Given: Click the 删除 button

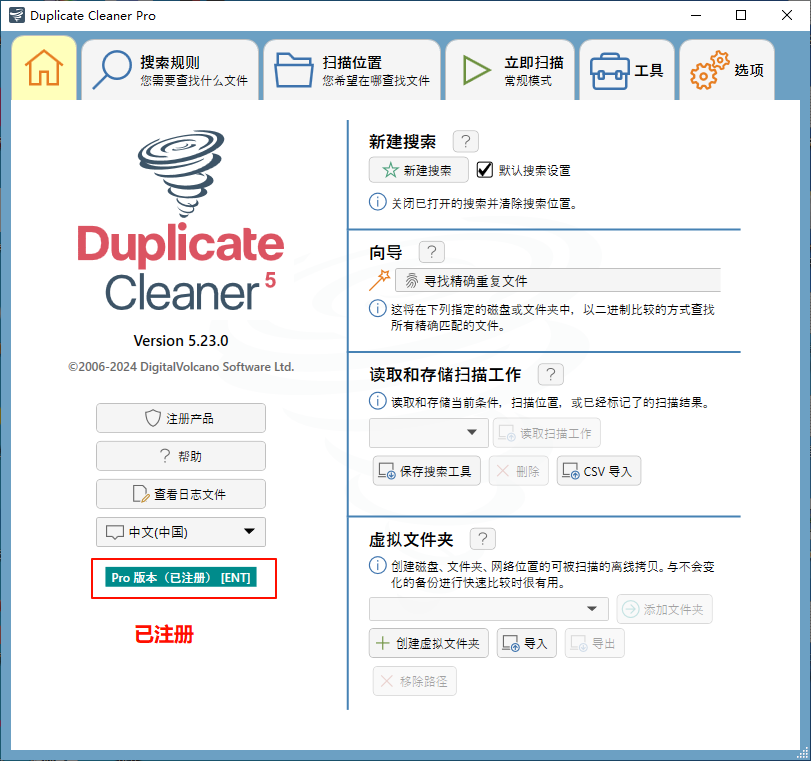Looking at the screenshot, I should [x=518, y=471].
